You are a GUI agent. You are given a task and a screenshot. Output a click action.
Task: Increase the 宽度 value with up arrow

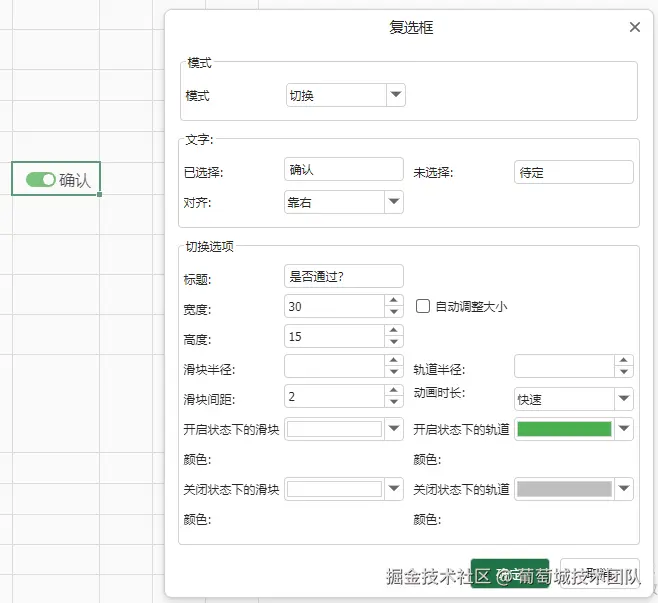point(394,300)
